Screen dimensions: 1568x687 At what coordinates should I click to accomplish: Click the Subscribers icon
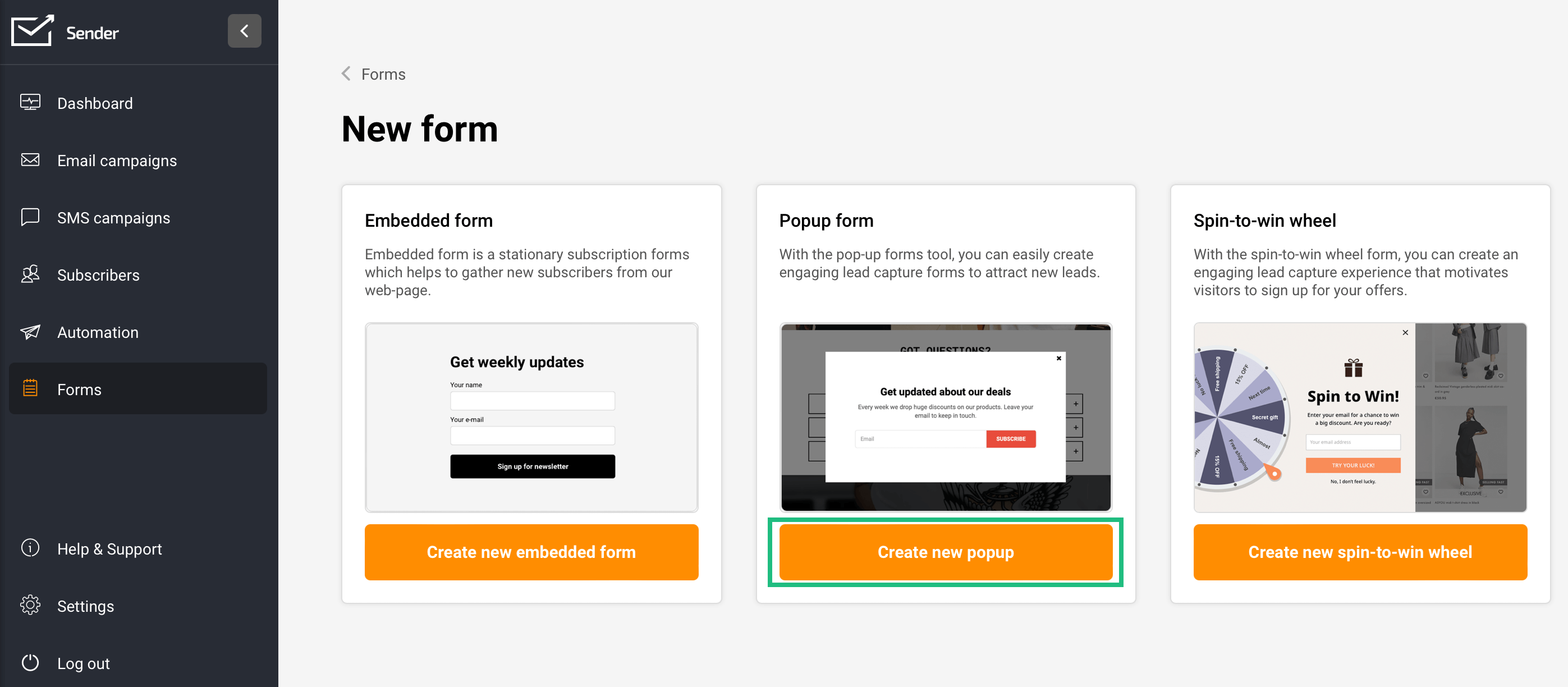(30, 274)
